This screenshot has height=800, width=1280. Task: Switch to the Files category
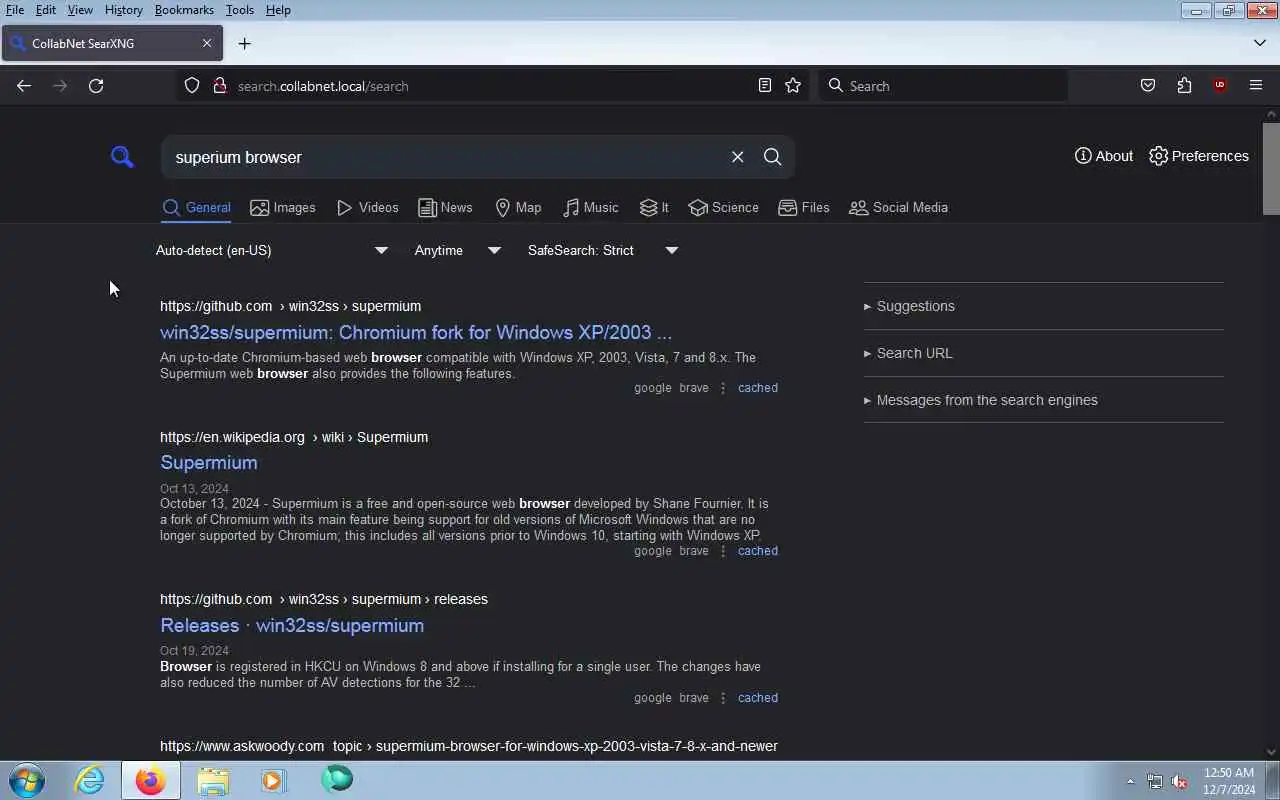(804, 207)
